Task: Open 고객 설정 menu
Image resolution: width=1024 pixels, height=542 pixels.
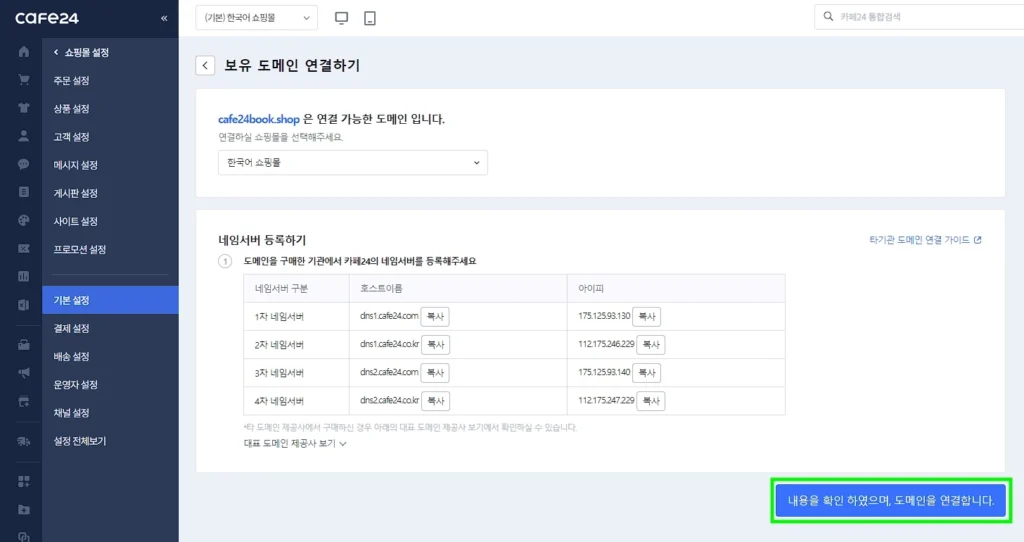Action: click(71, 136)
